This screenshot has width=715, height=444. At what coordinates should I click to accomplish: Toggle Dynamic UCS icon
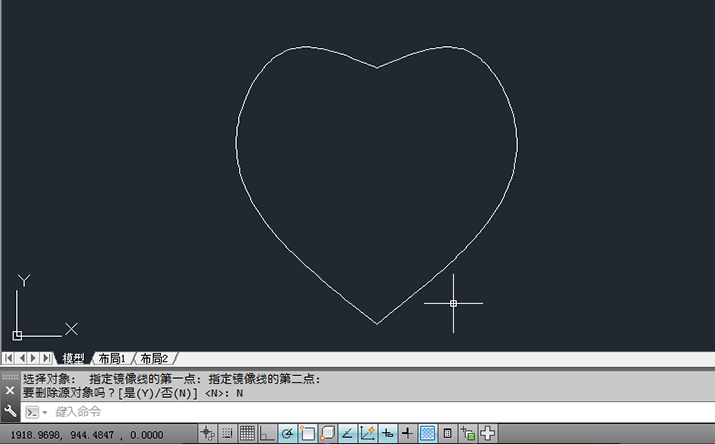[368, 433]
